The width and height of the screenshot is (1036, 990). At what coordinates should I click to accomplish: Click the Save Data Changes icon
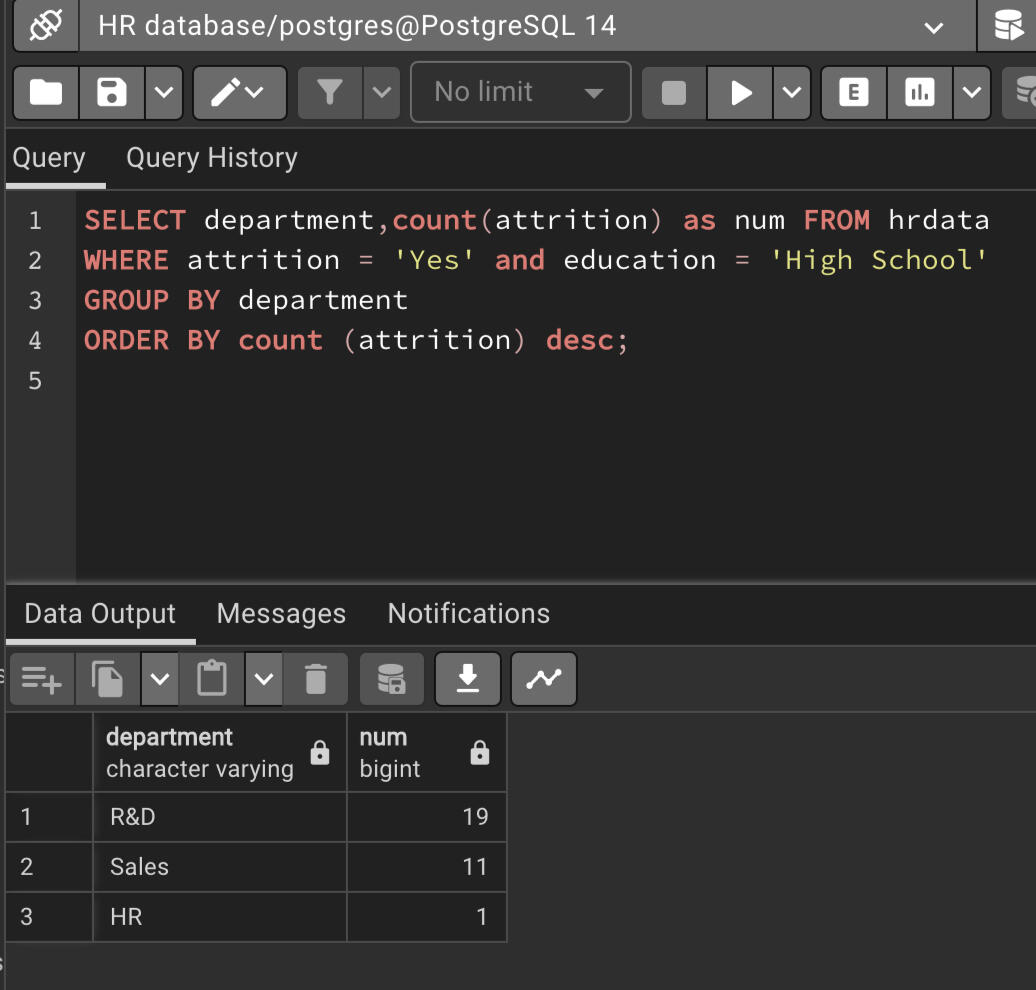[391, 679]
